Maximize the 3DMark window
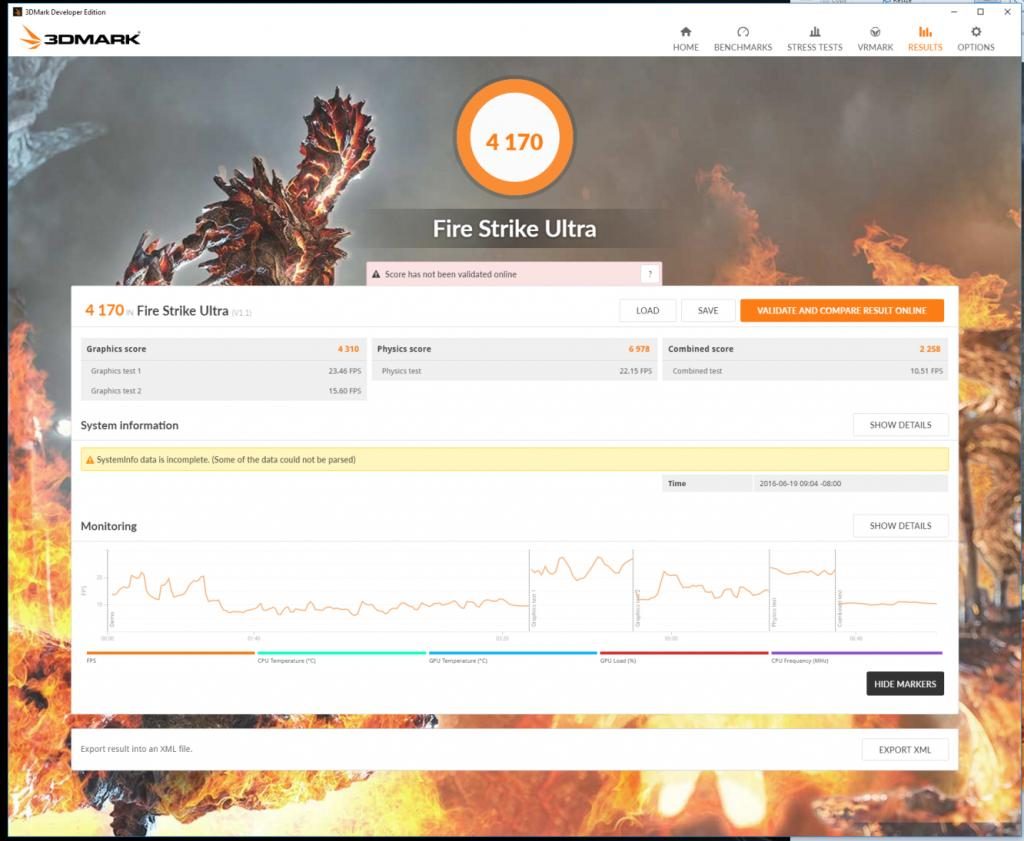The width and height of the screenshot is (1024, 841). click(x=980, y=12)
